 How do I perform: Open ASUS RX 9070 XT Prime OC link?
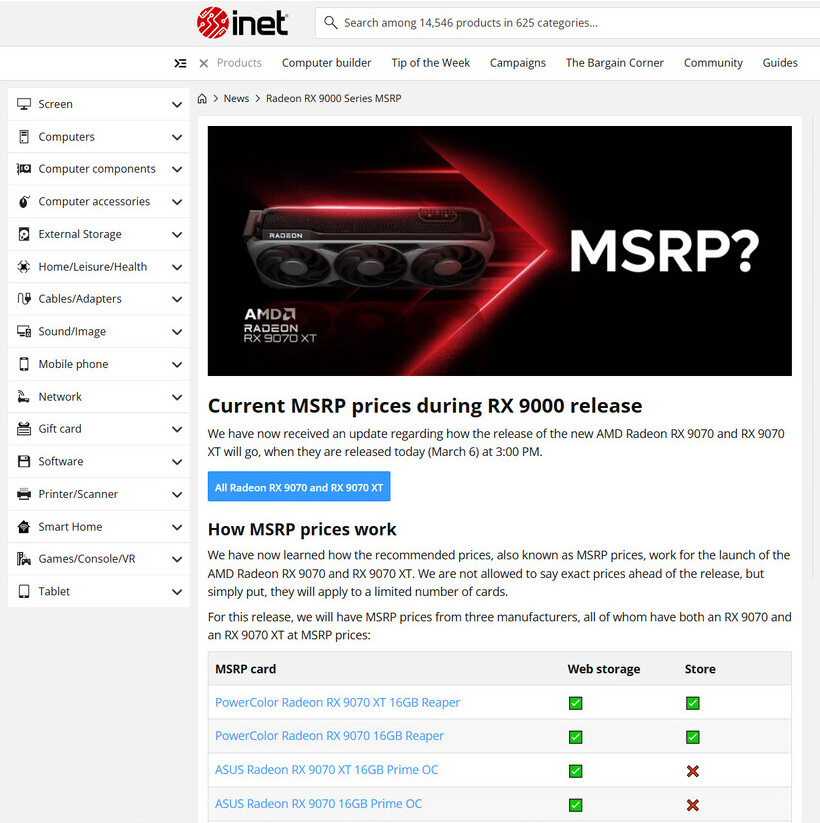point(327,770)
